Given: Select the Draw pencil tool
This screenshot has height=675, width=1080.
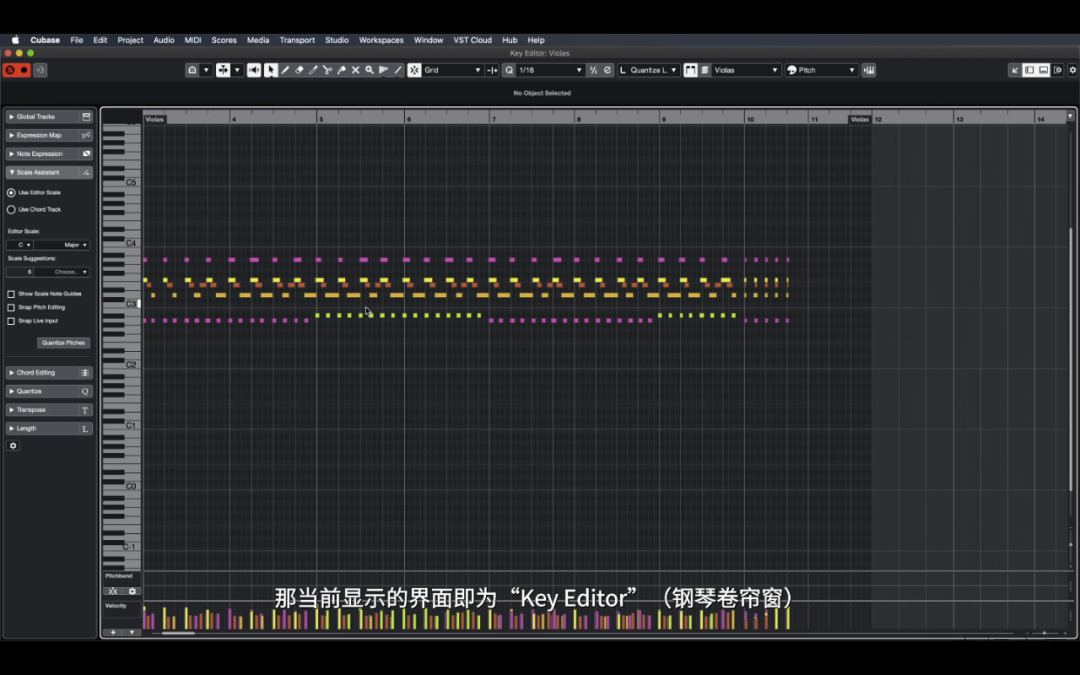Looking at the screenshot, I should (285, 70).
